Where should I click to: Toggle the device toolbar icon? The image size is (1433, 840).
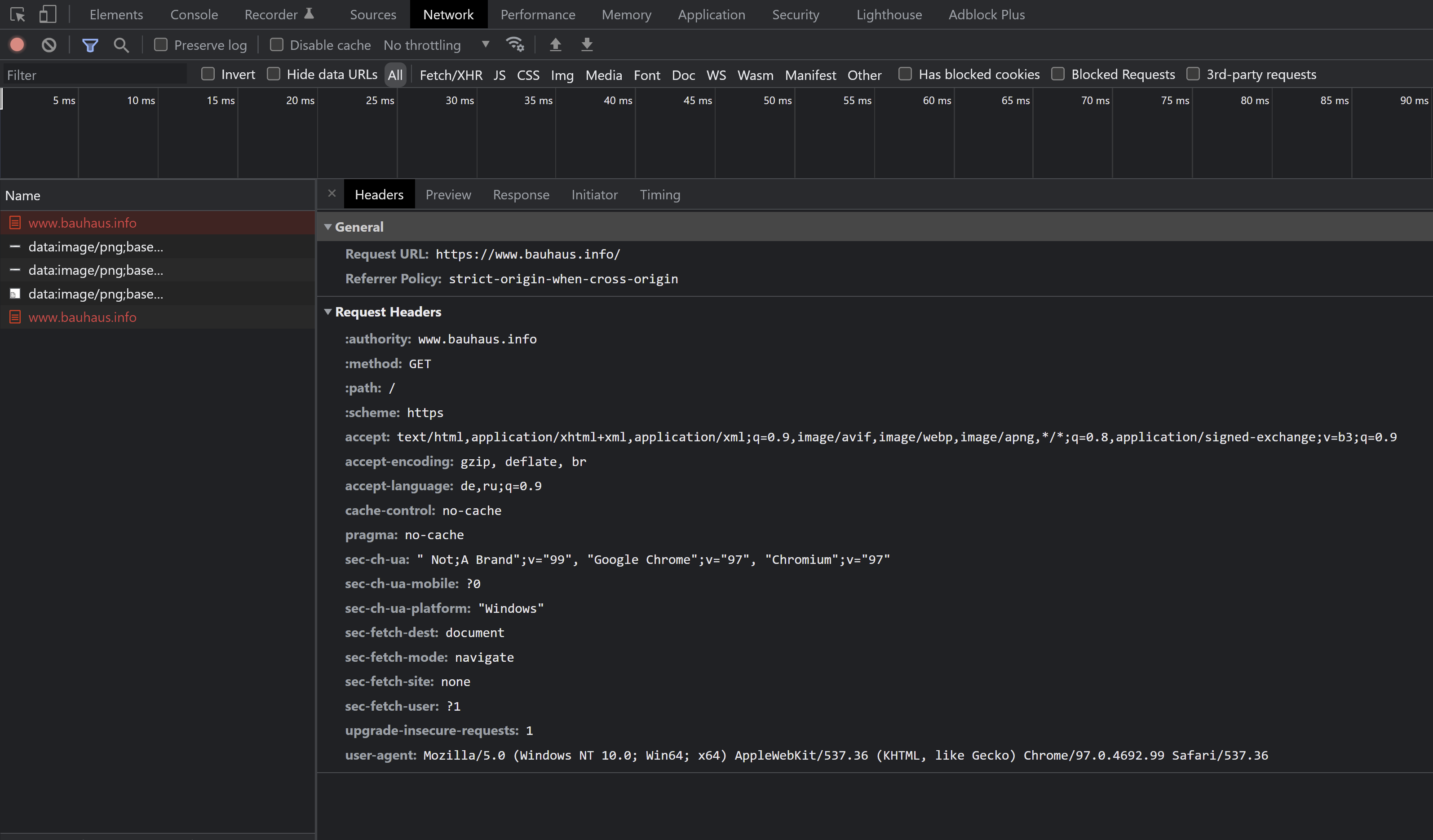tap(48, 15)
